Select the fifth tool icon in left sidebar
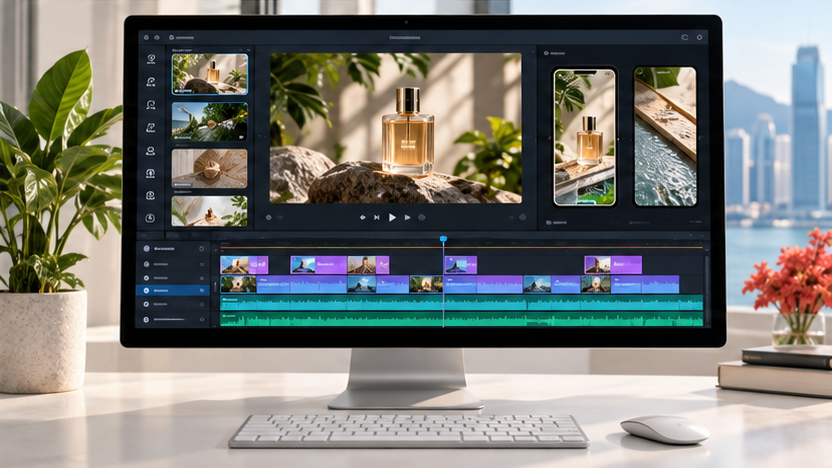The height and width of the screenshot is (468, 832). 151,151
